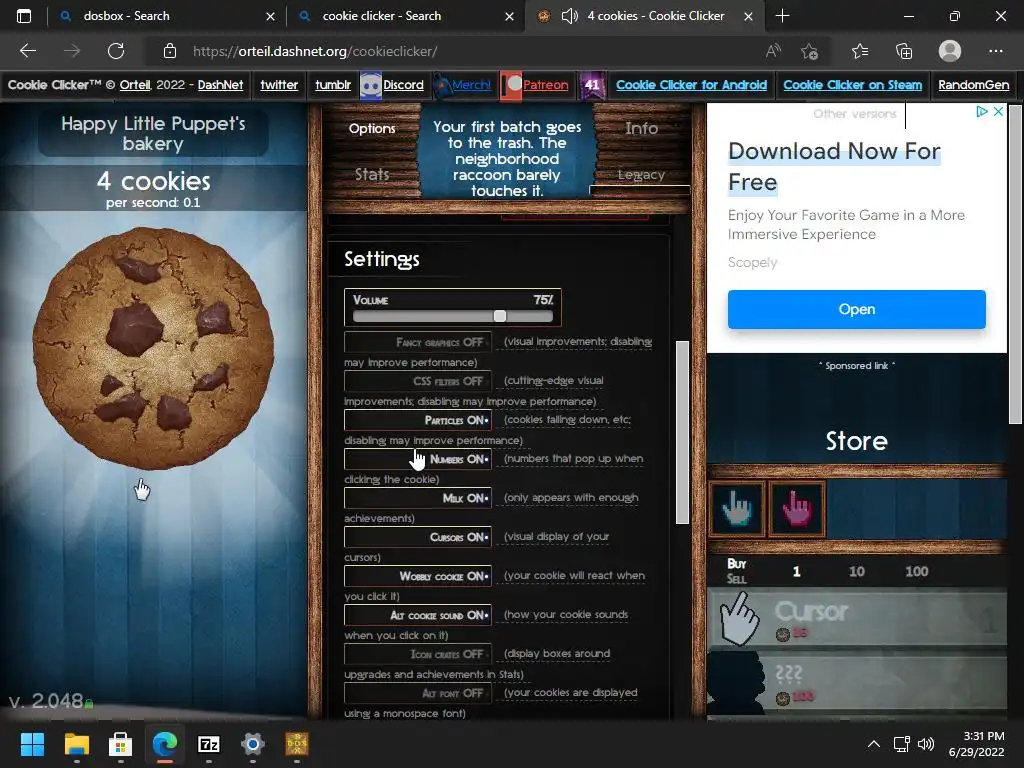1024x768 pixels.
Task: Turn off the Cursors display setting
Action: tap(418, 537)
